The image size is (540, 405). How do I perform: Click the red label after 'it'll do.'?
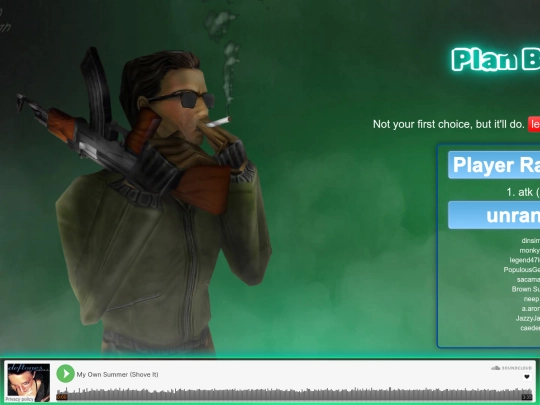pos(534,124)
